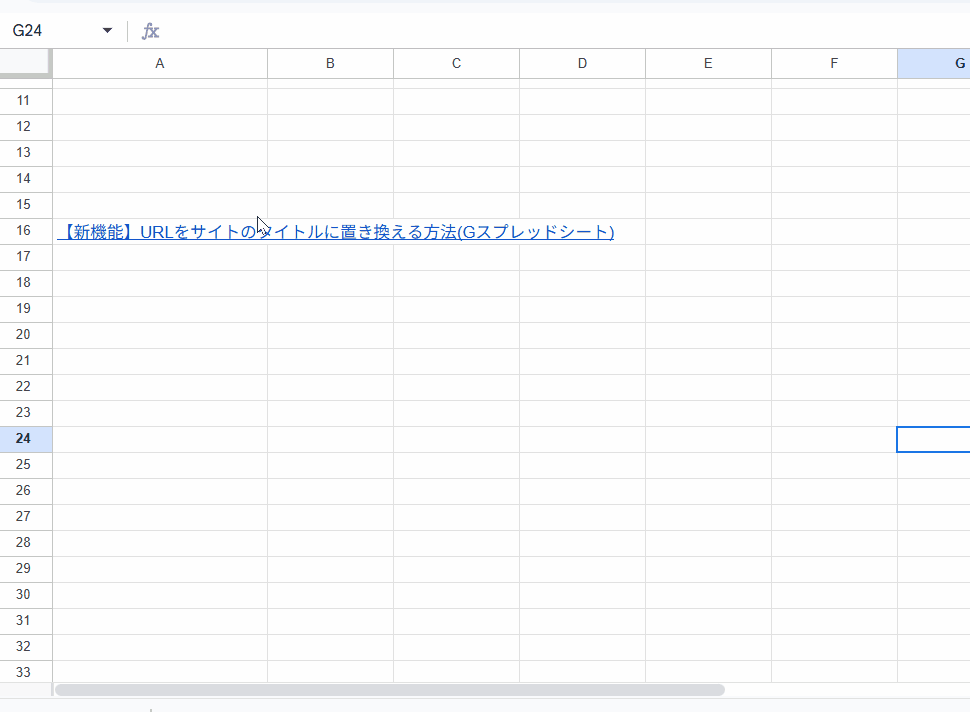Image resolution: width=970 pixels, height=712 pixels.
Task: Select the highlighted row 24 header
Action: 25,439
